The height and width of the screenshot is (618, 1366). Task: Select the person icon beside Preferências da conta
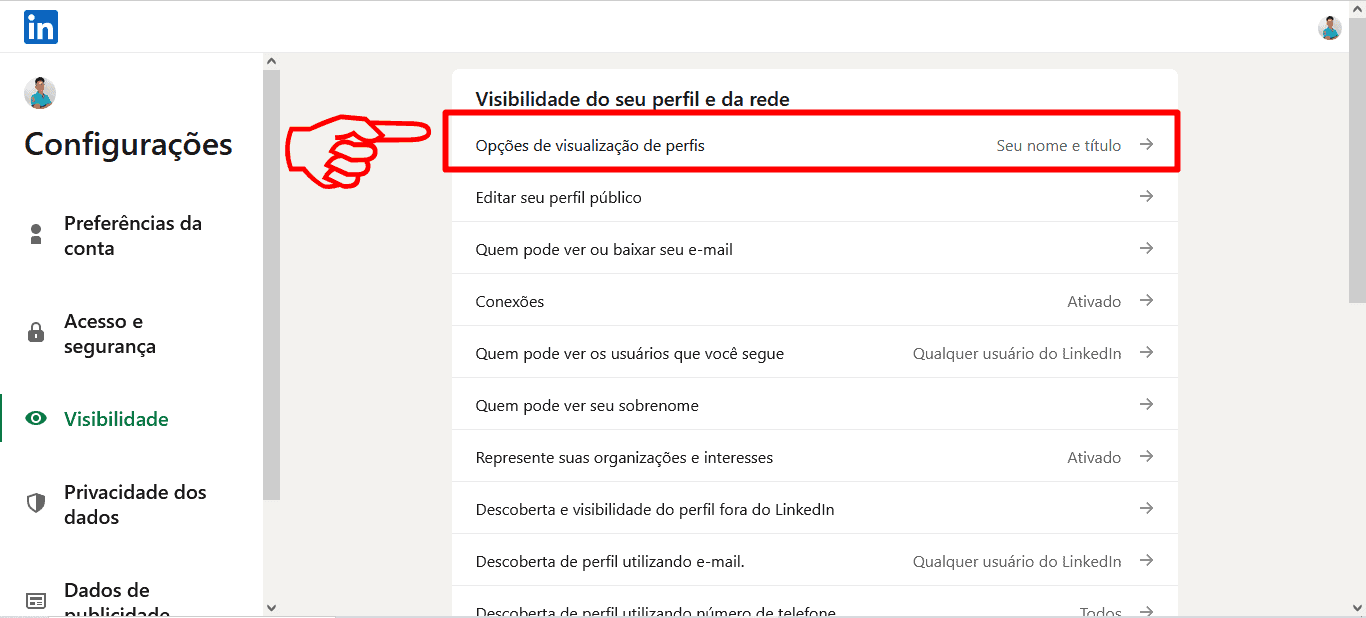[x=36, y=235]
